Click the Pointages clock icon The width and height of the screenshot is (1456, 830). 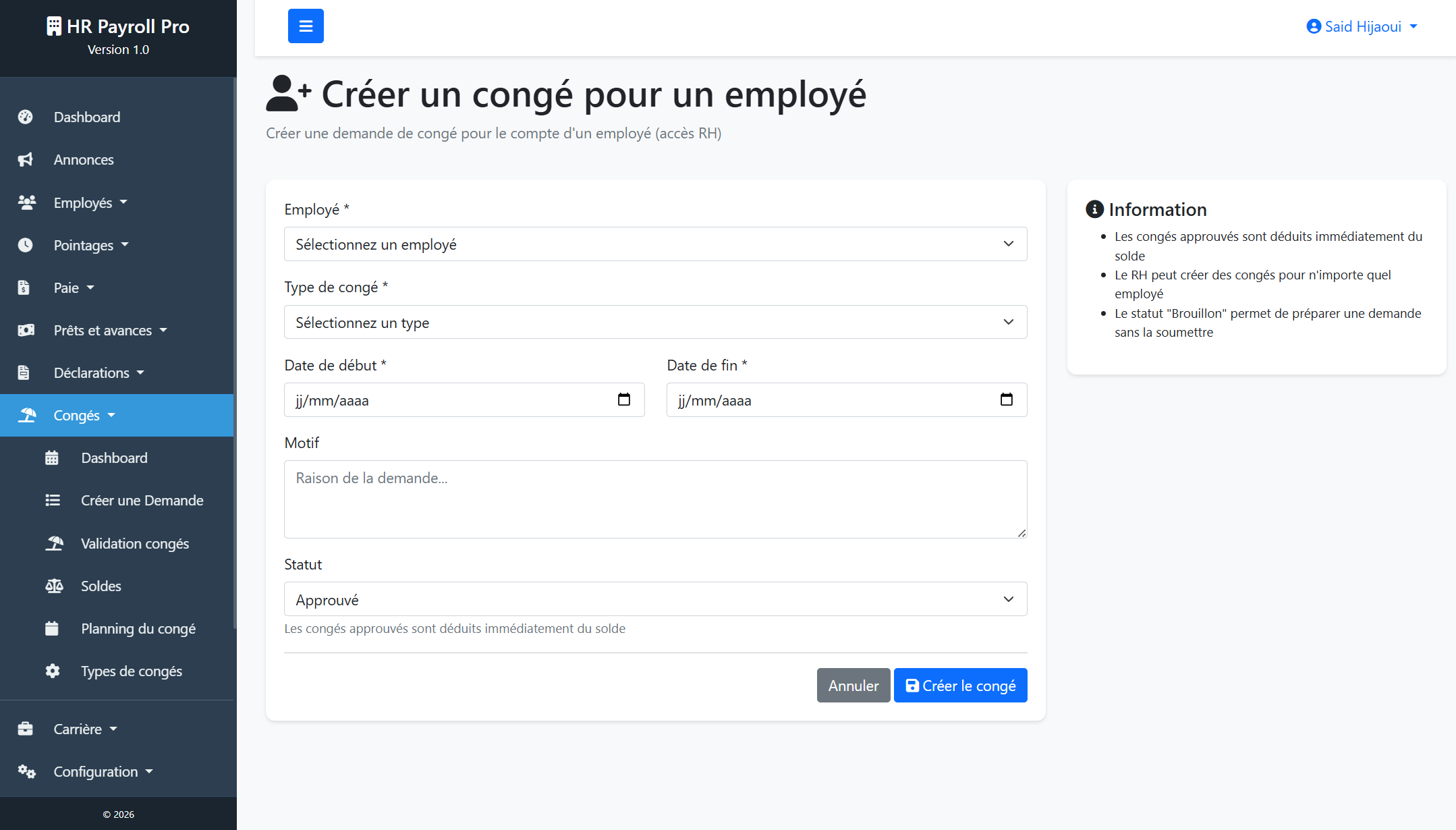(x=26, y=245)
